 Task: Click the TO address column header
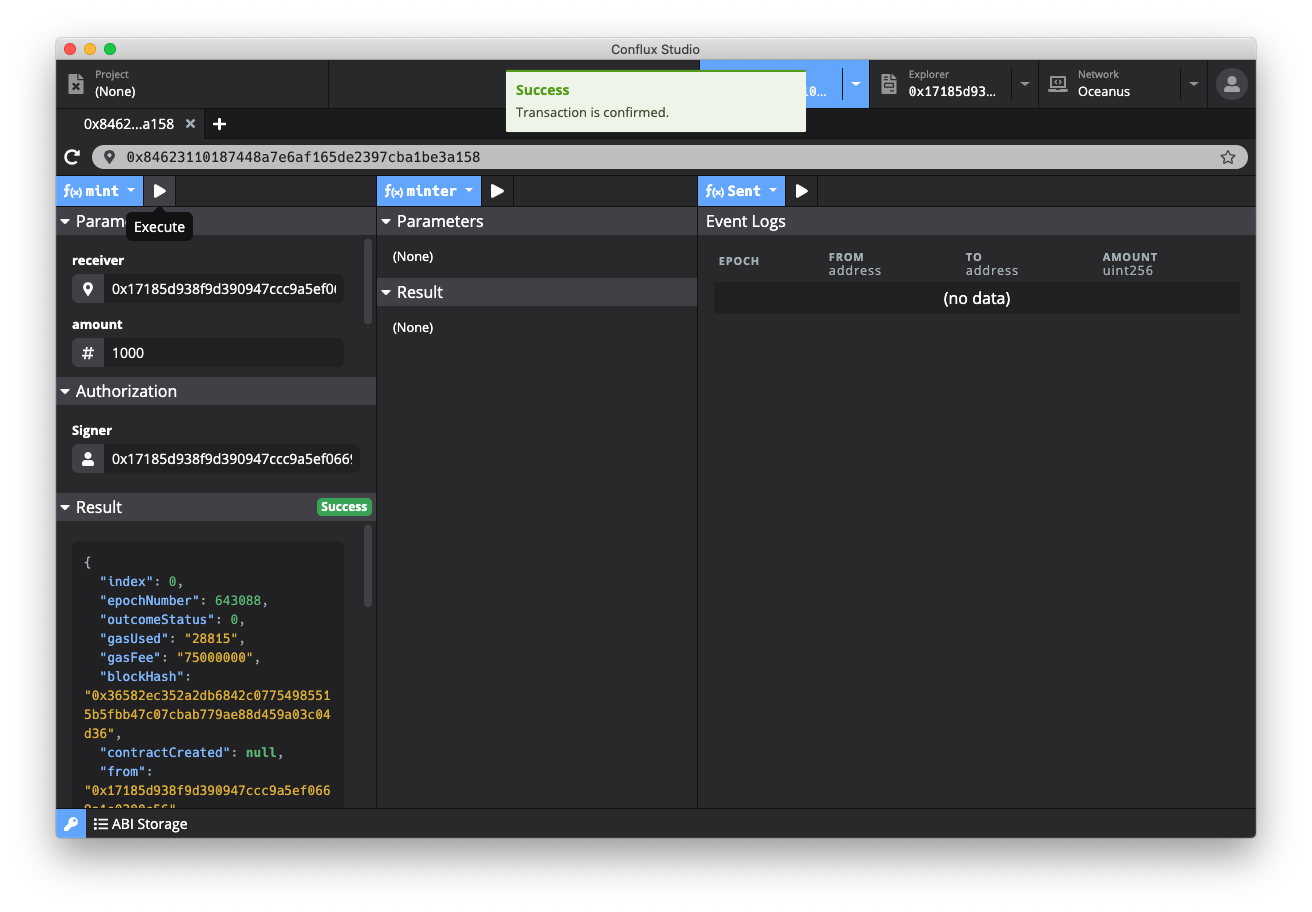pos(991,264)
